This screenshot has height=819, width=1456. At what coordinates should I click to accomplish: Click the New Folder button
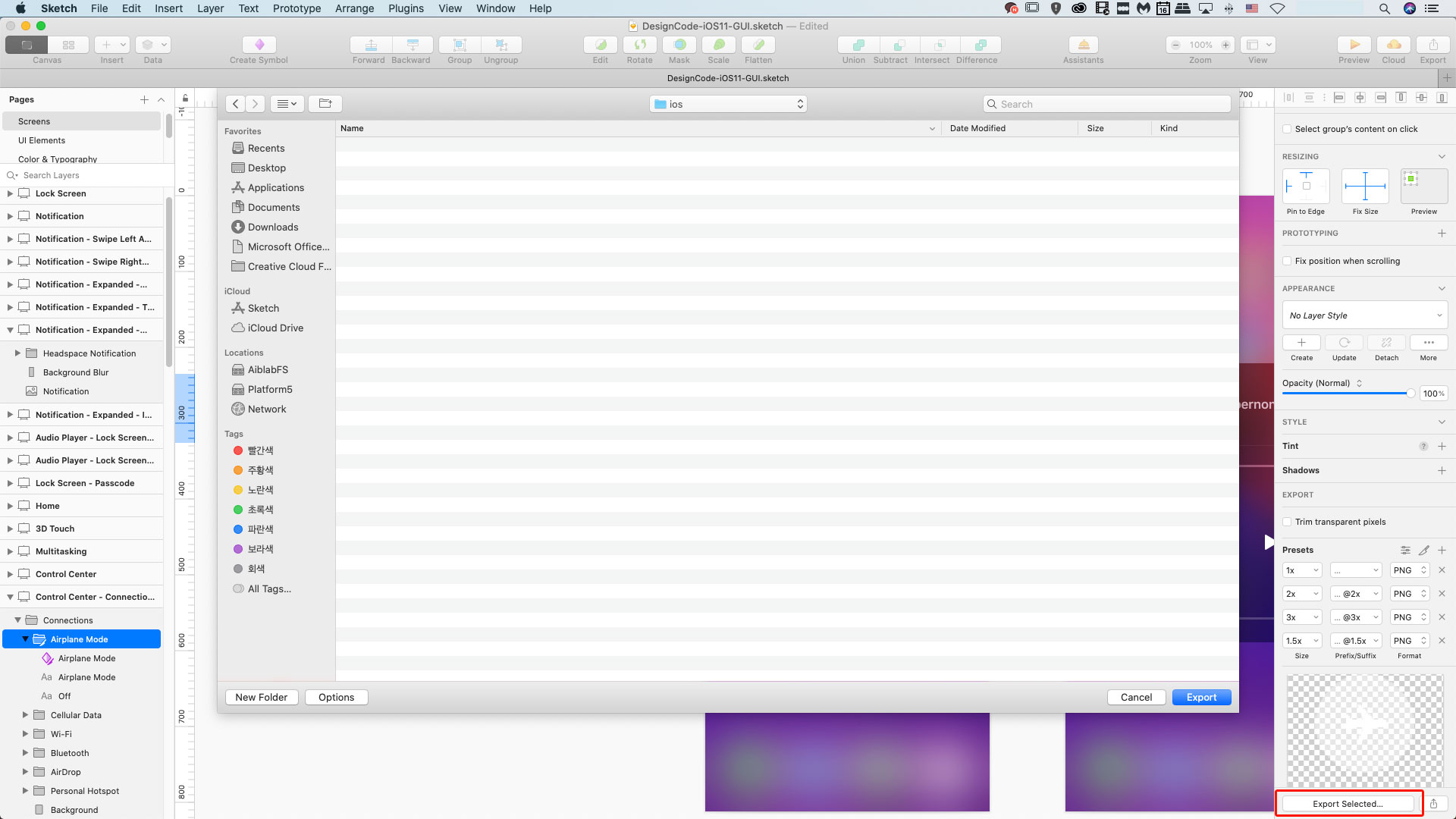(x=261, y=697)
